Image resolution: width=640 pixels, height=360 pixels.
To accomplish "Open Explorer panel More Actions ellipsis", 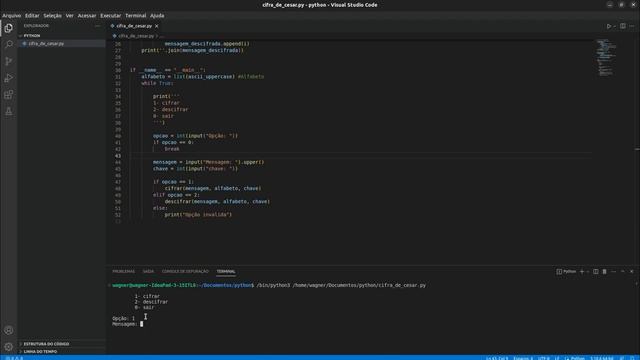I will pos(97,26).
